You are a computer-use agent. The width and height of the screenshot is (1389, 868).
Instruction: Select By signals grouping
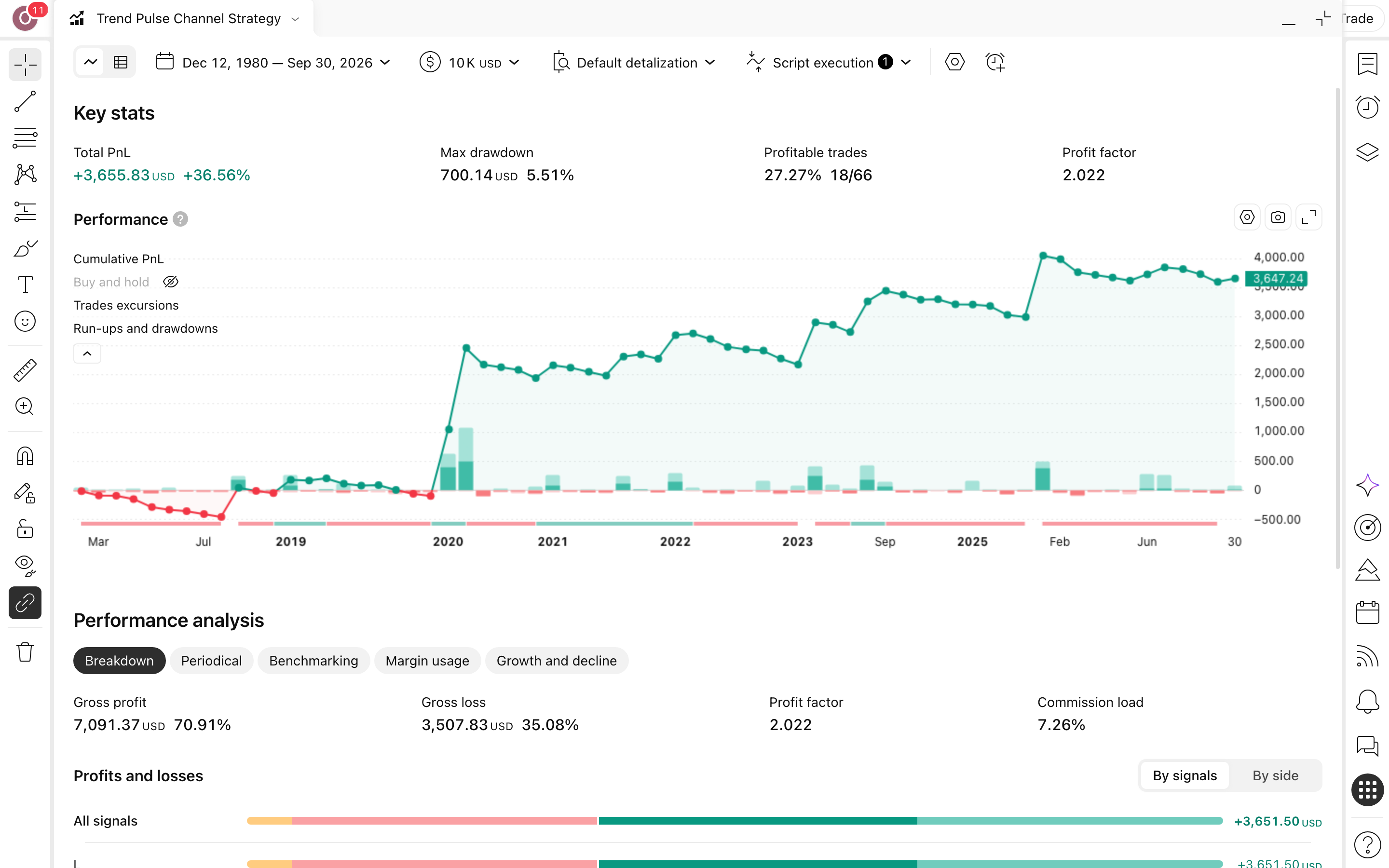(x=1185, y=775)
